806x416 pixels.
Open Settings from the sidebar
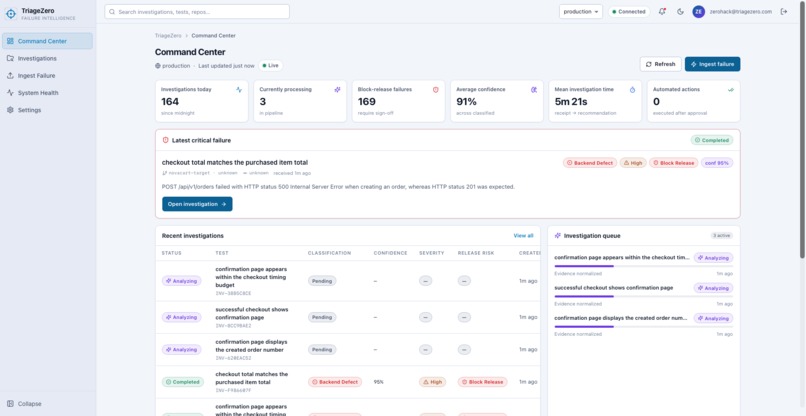(47, 110)
